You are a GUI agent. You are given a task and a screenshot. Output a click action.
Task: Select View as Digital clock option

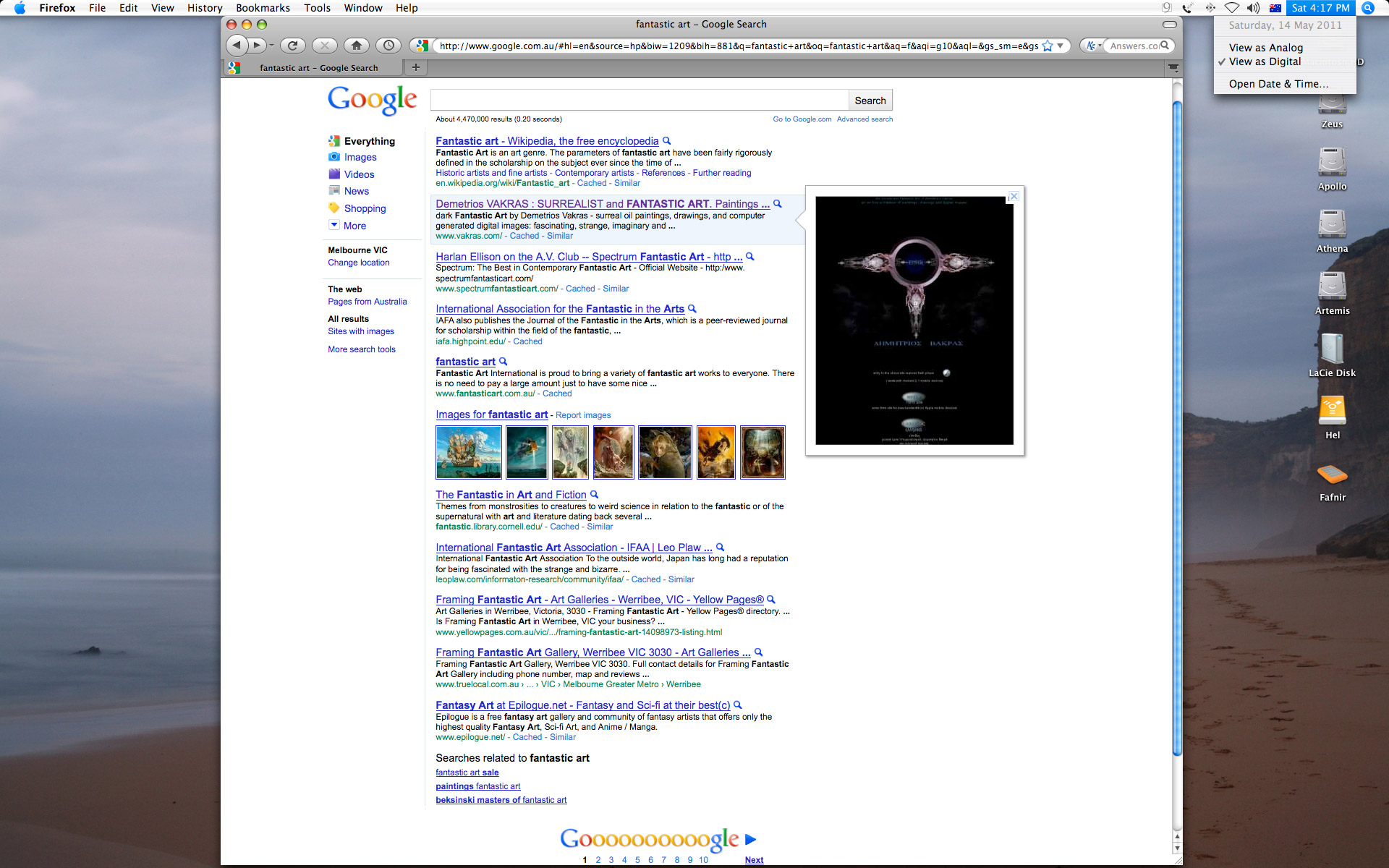1265,61
